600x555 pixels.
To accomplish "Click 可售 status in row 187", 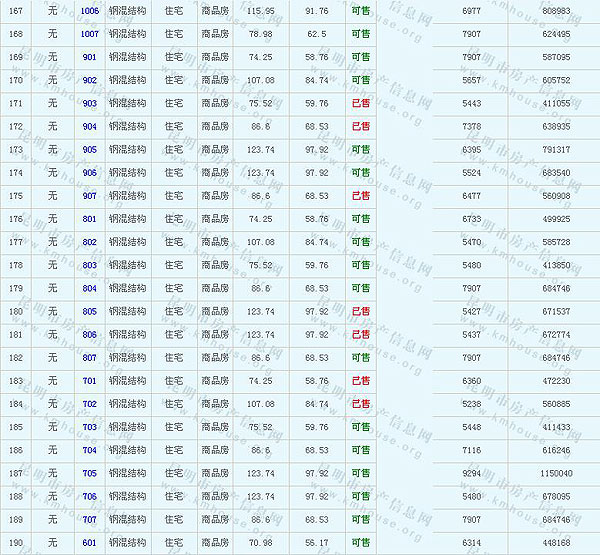I will (x=360, y=473).
